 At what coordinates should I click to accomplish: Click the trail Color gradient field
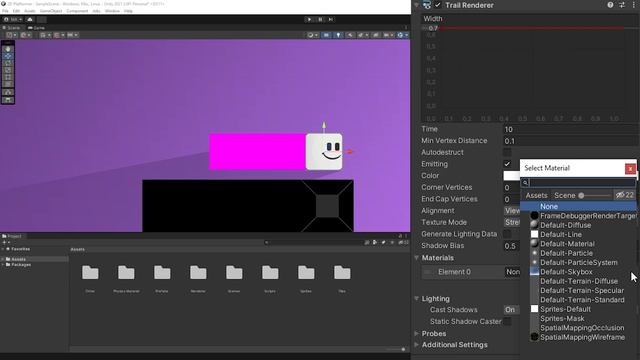(x=511, y=176)
